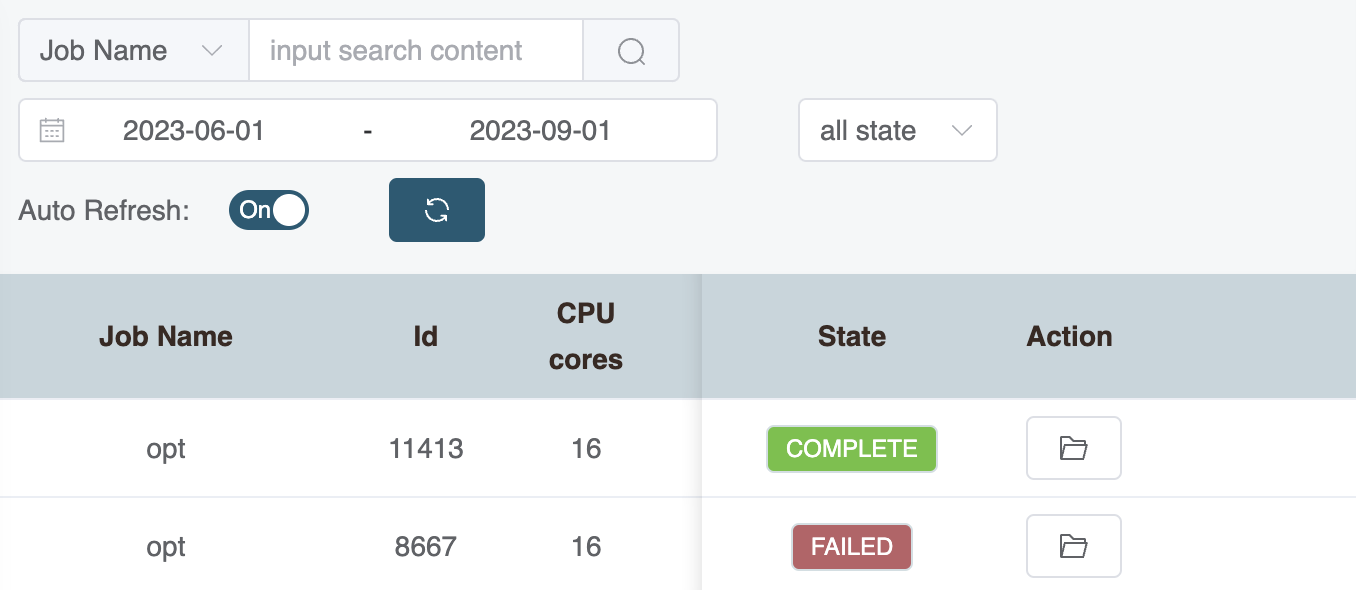Select the job row with Id 8667
The image size is (1356, 590).
[x=426, y=547]
